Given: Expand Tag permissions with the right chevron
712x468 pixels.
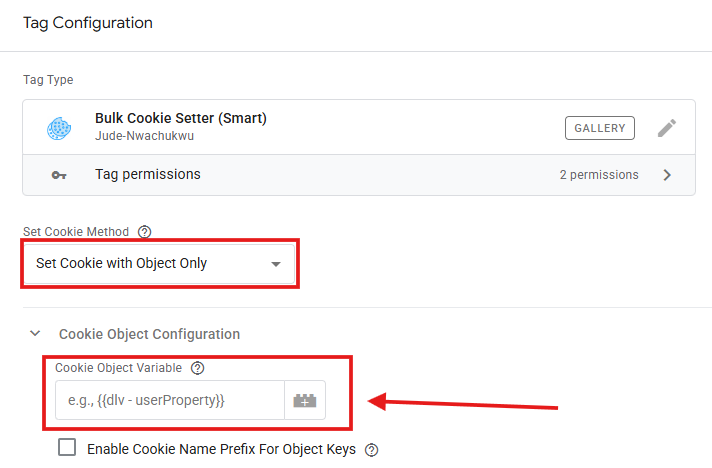Looking at the screenshot, I should coord(667,175).
